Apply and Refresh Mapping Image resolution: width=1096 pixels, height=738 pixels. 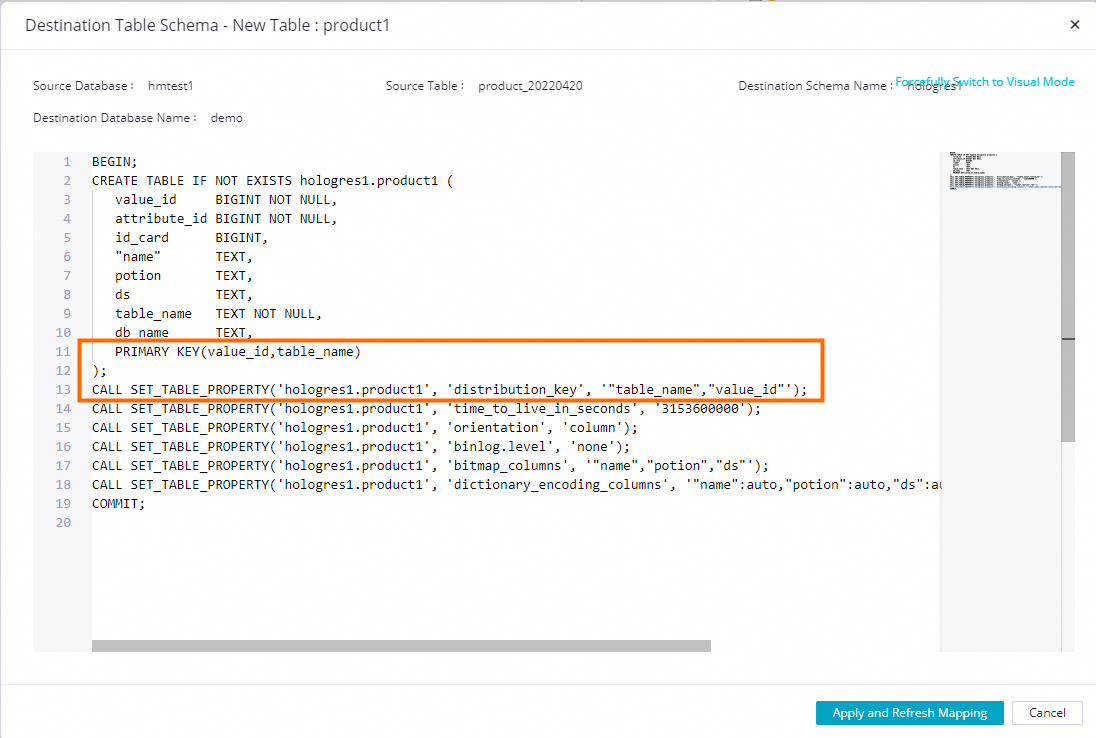[x=909, y=713]
